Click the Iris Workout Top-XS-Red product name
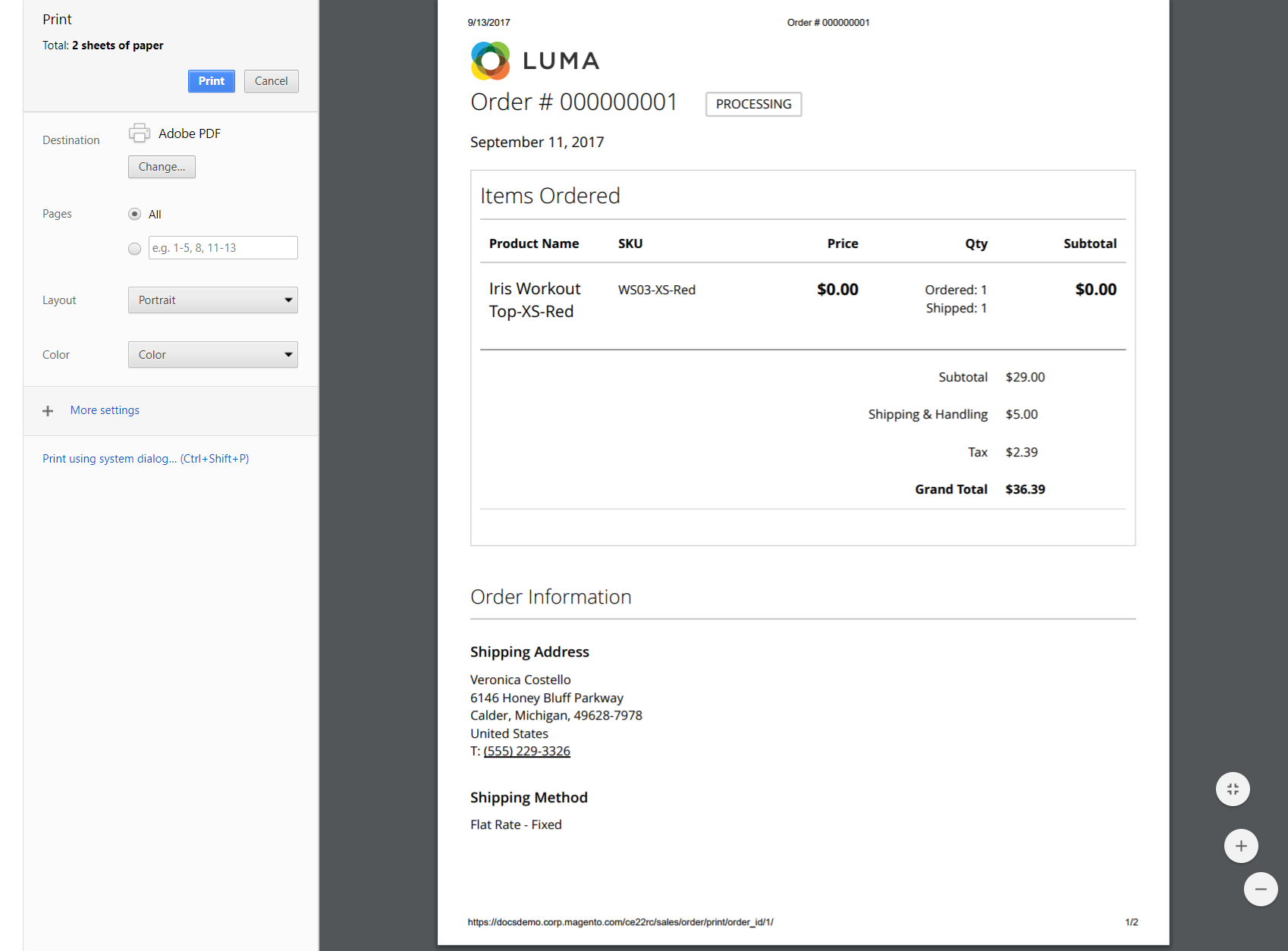 click(x=535, y=300)
